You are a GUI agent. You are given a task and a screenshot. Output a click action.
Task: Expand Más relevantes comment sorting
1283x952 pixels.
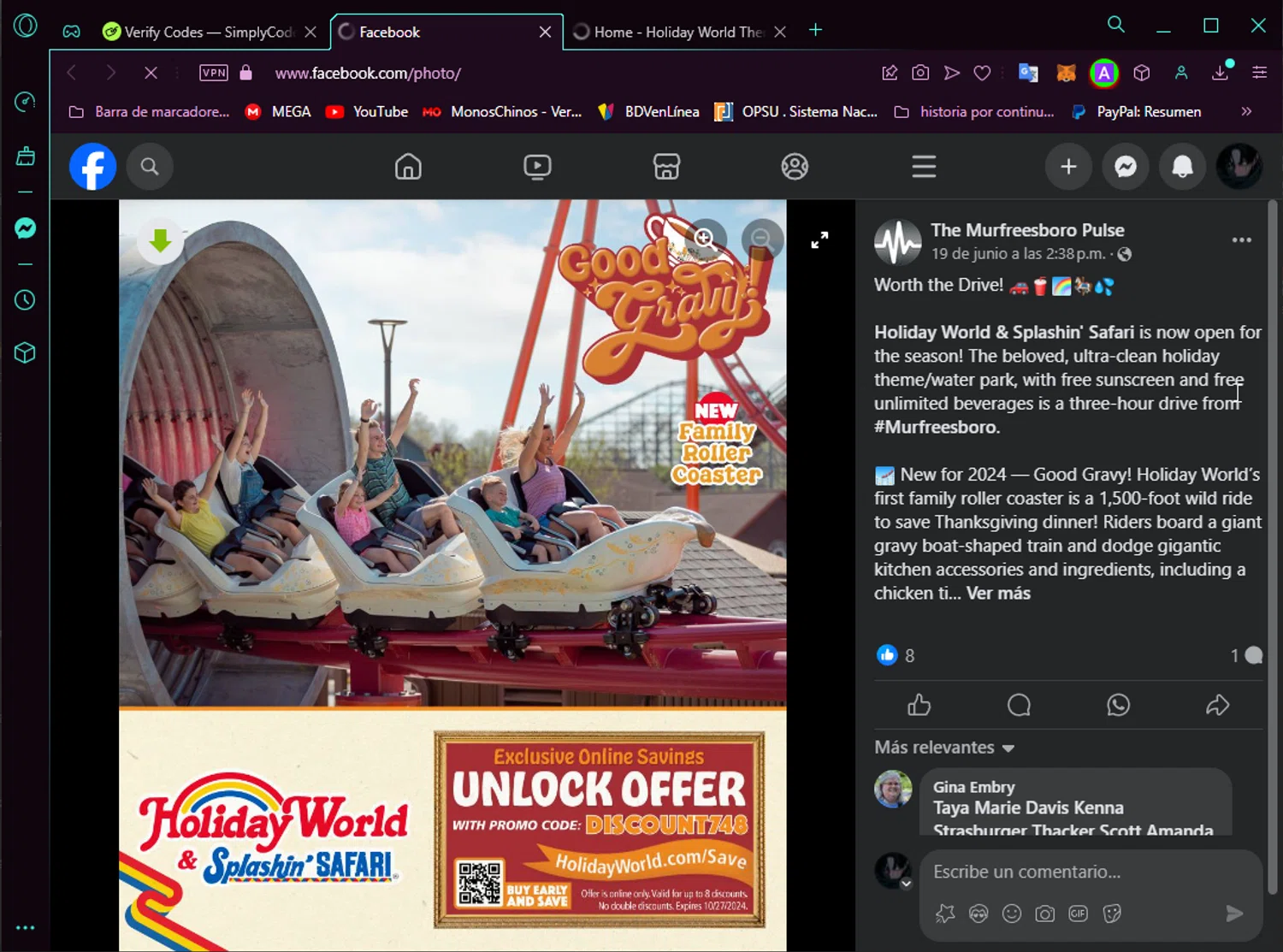[x=944, y=748]
